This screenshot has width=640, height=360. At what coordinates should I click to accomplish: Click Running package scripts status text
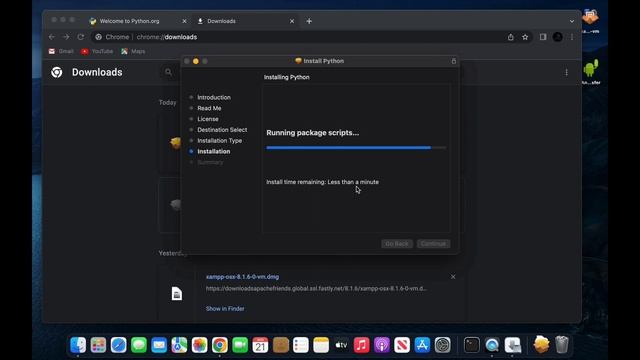coord(313,133)
